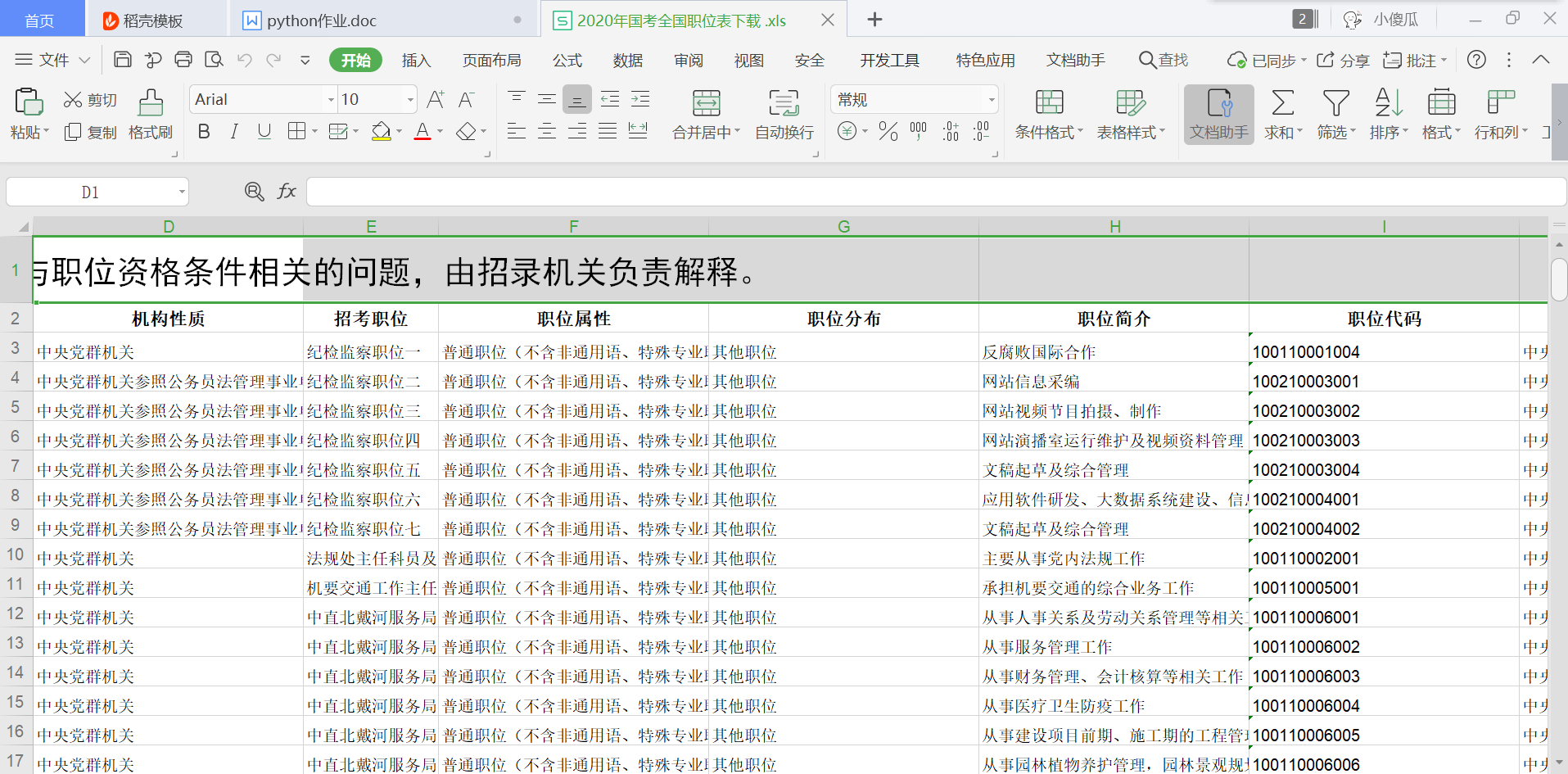Click the Save icon in quick toolbar

pyautogui.click(x=123, y=60)
